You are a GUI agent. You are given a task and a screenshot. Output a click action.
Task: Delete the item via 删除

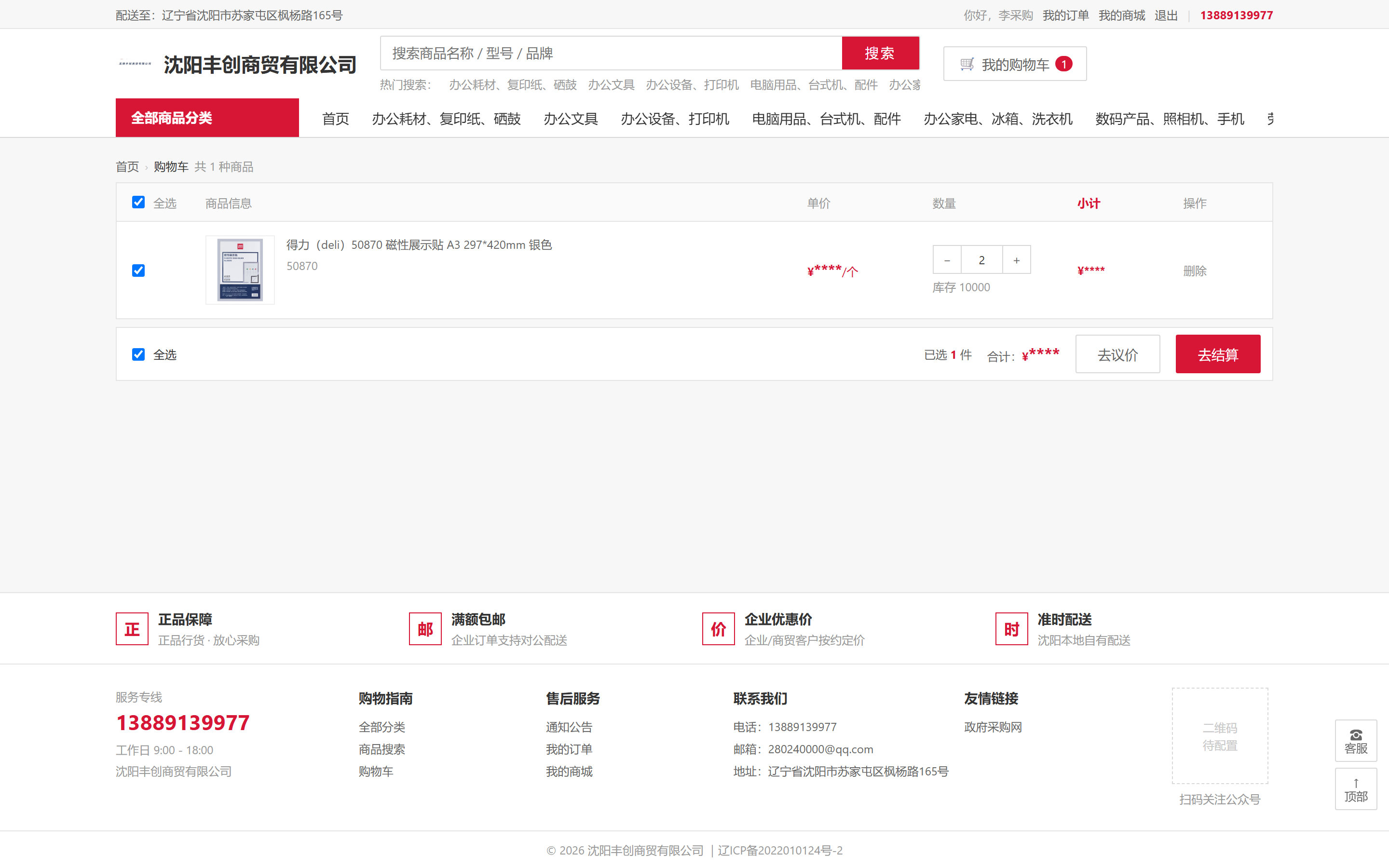click(1195, 271)
